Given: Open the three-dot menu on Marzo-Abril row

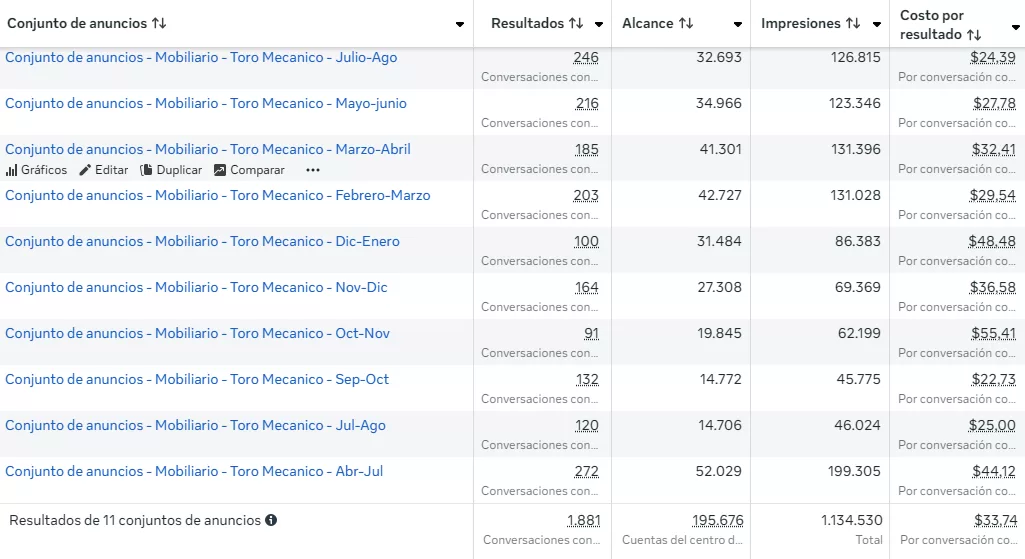Looking at the screenshot, I should pos(313,170).
